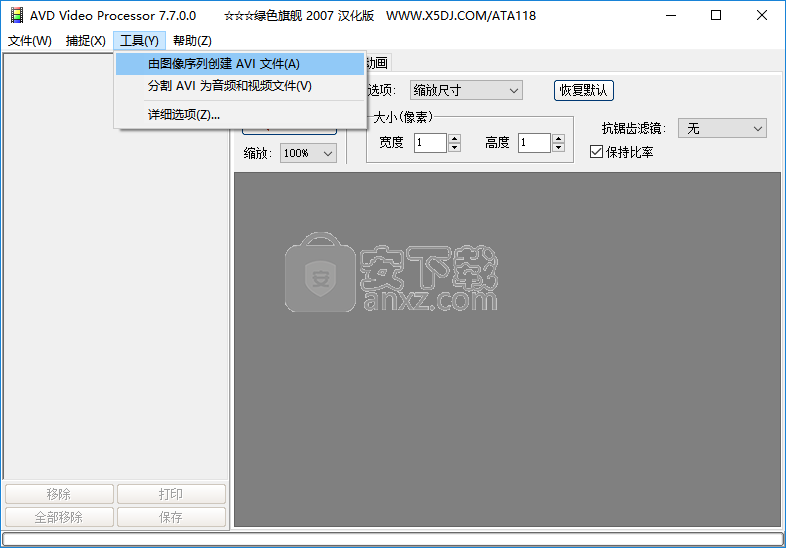Click the 恢复默认 button
The image size is (786, 548).
pyautogui.click(x=583, y=91)
